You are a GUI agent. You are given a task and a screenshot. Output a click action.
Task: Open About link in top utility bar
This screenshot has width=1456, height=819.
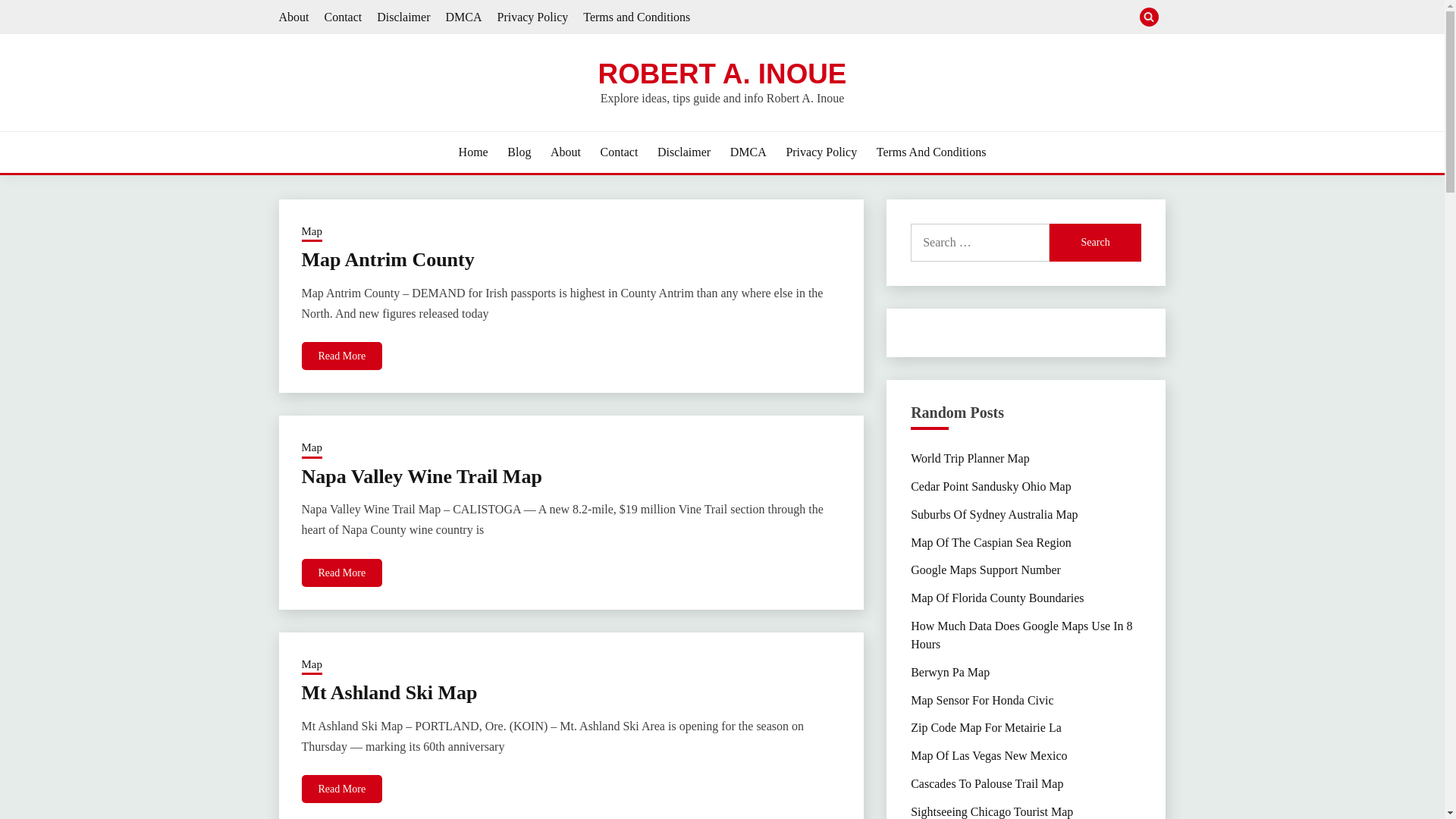pyautogui.click(x=293, y=17)
